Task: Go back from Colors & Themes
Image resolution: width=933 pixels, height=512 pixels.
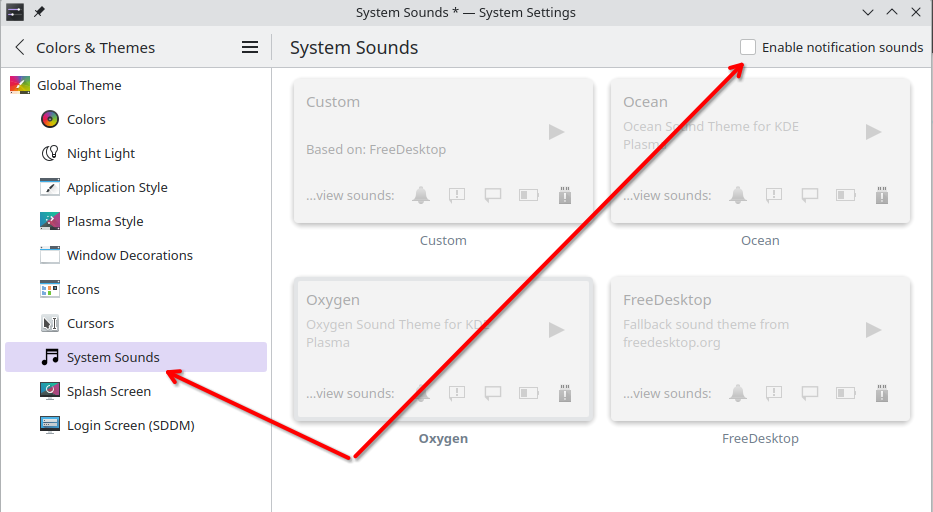Action: click(x=20, y=47)
